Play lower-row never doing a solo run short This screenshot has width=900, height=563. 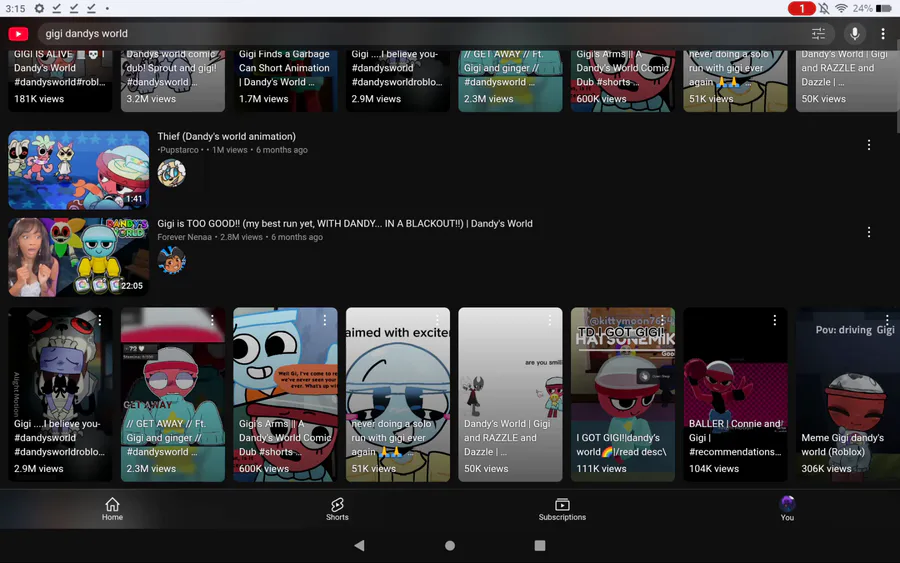(398, 395)
